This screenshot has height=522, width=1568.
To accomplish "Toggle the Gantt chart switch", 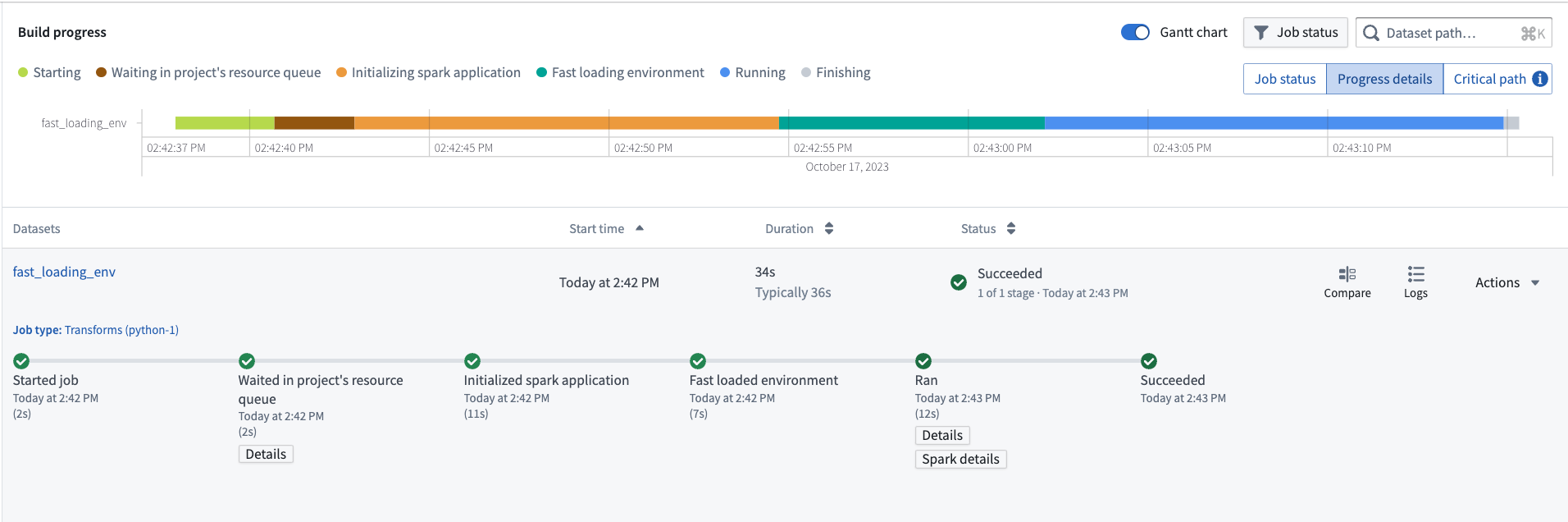I will (1135, 32).
